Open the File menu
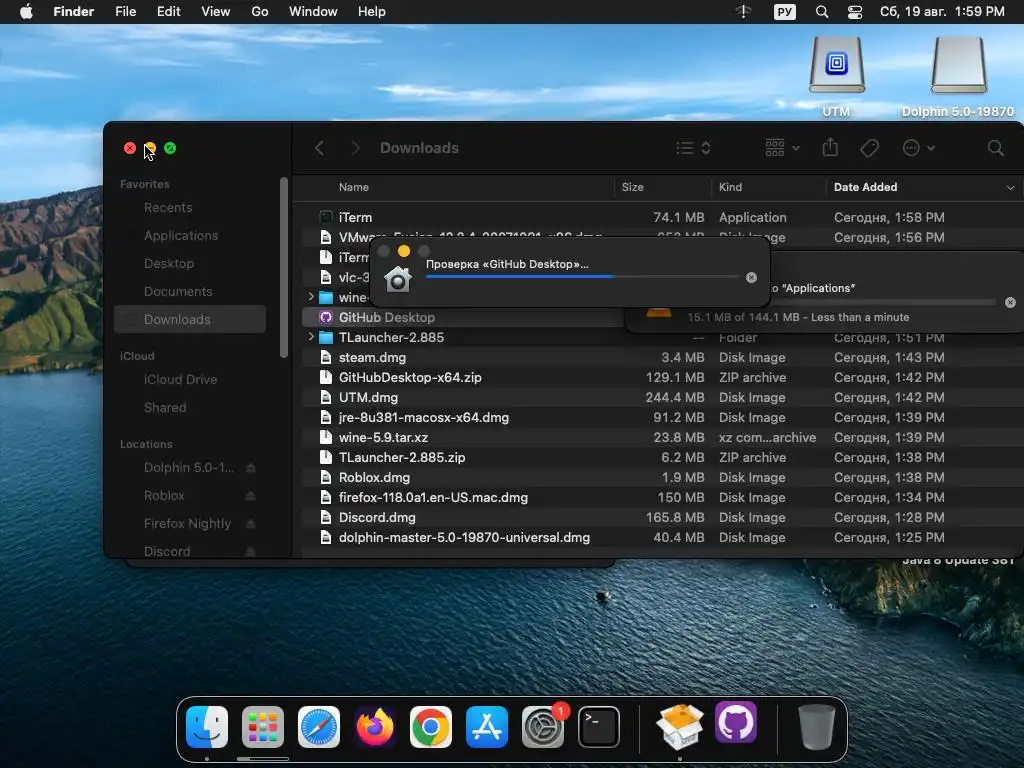Screen dimensions: 1024x768 125,12
